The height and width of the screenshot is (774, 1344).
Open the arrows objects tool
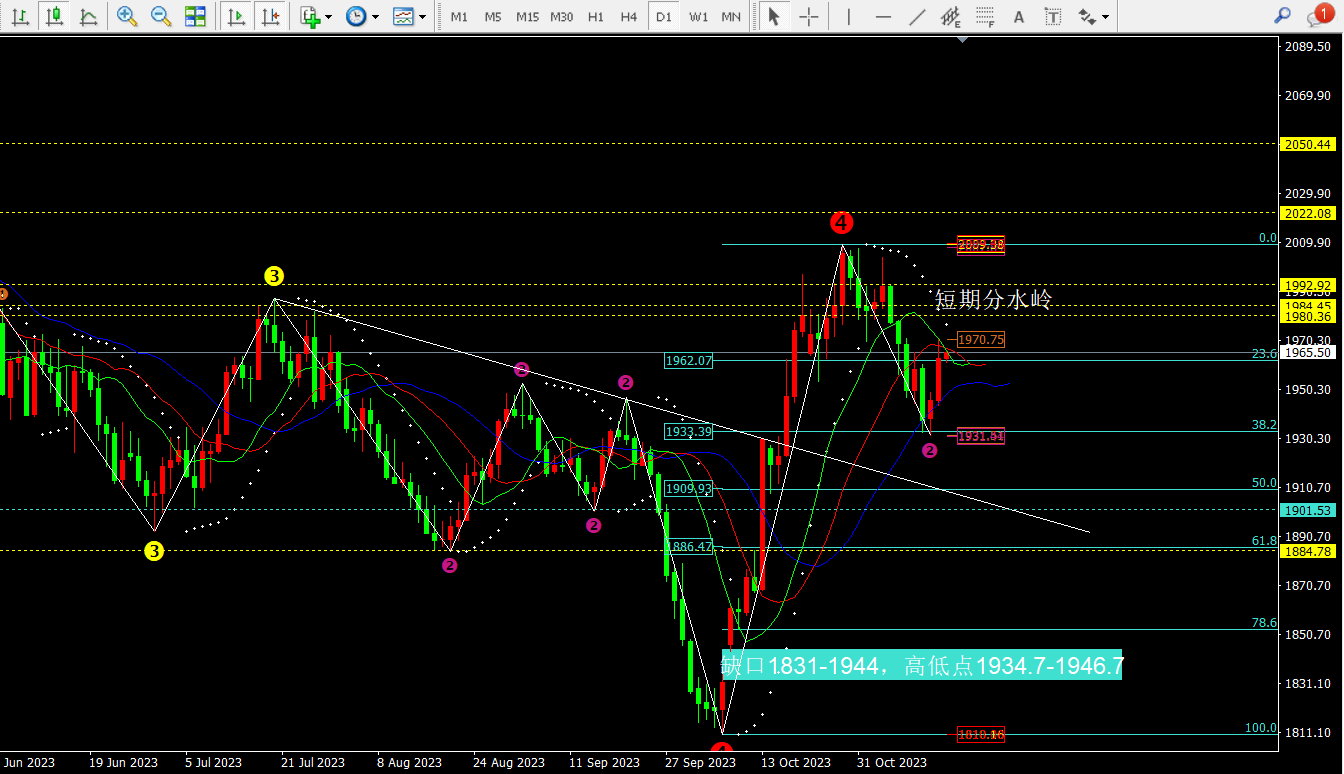pos(1087,16)
